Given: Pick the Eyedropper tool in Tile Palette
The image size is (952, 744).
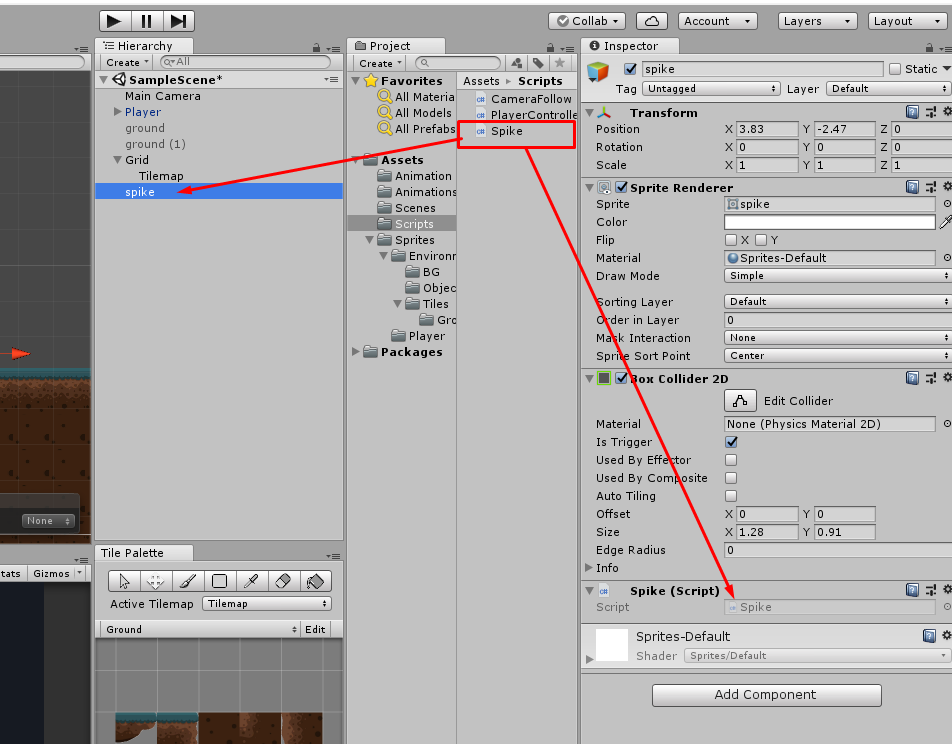Looking at the screenshot, I should click(250, 581).
